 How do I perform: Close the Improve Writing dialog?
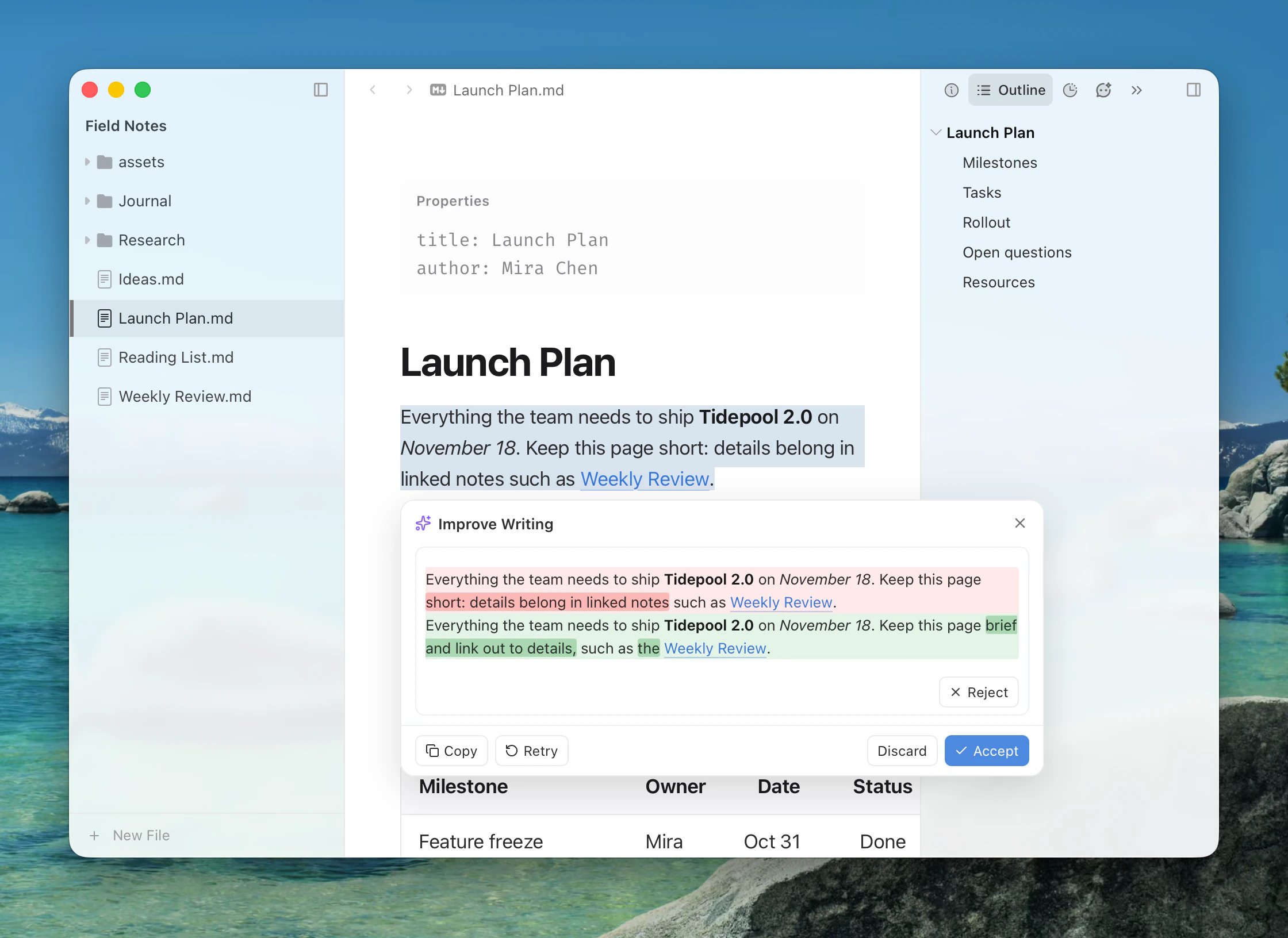point(1020,523)
